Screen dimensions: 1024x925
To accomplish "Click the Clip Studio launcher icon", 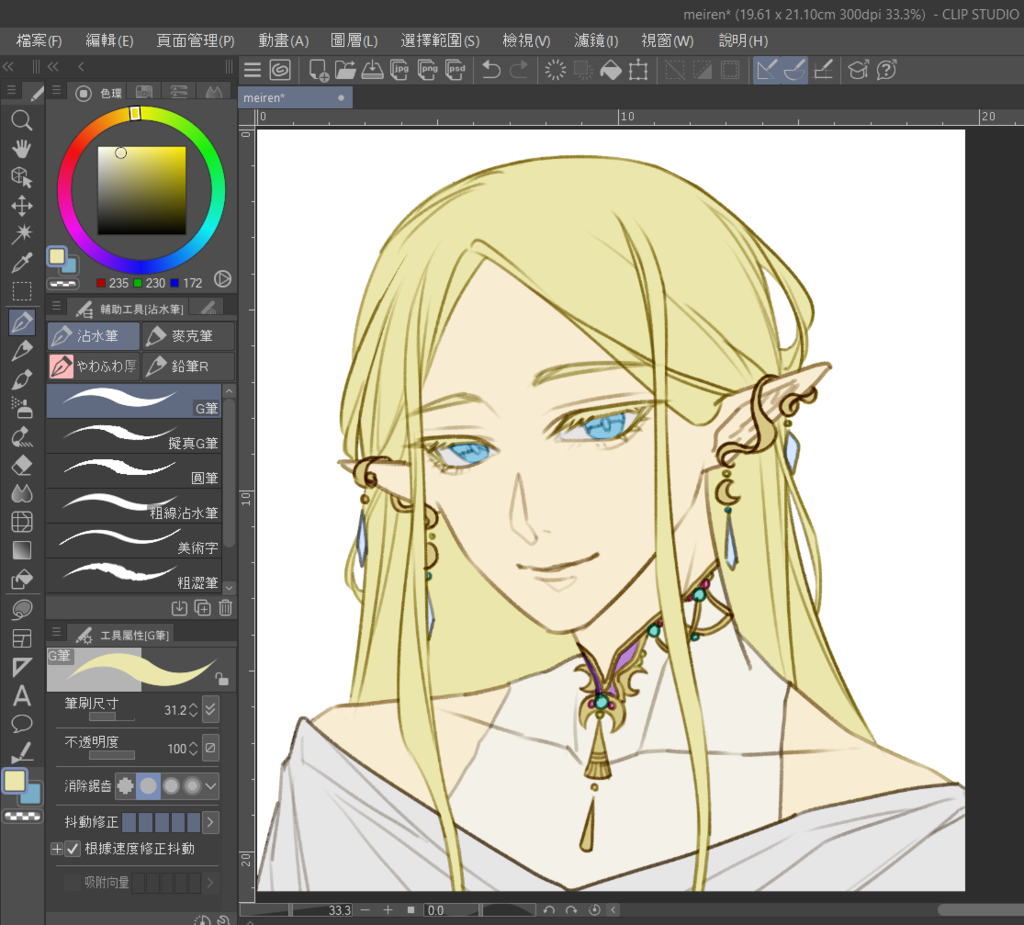I will coord(280,70).
